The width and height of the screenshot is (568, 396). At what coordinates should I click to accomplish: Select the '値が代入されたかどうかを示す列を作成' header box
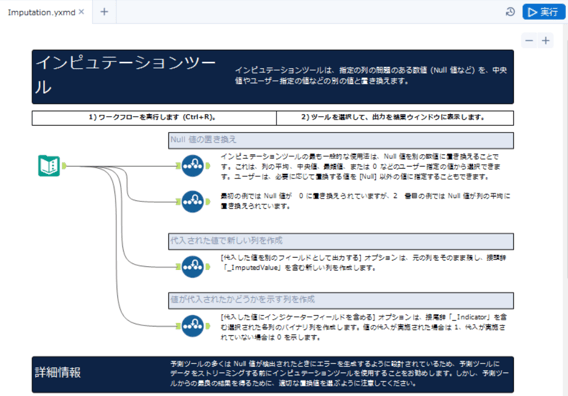(x=341, y=300)
